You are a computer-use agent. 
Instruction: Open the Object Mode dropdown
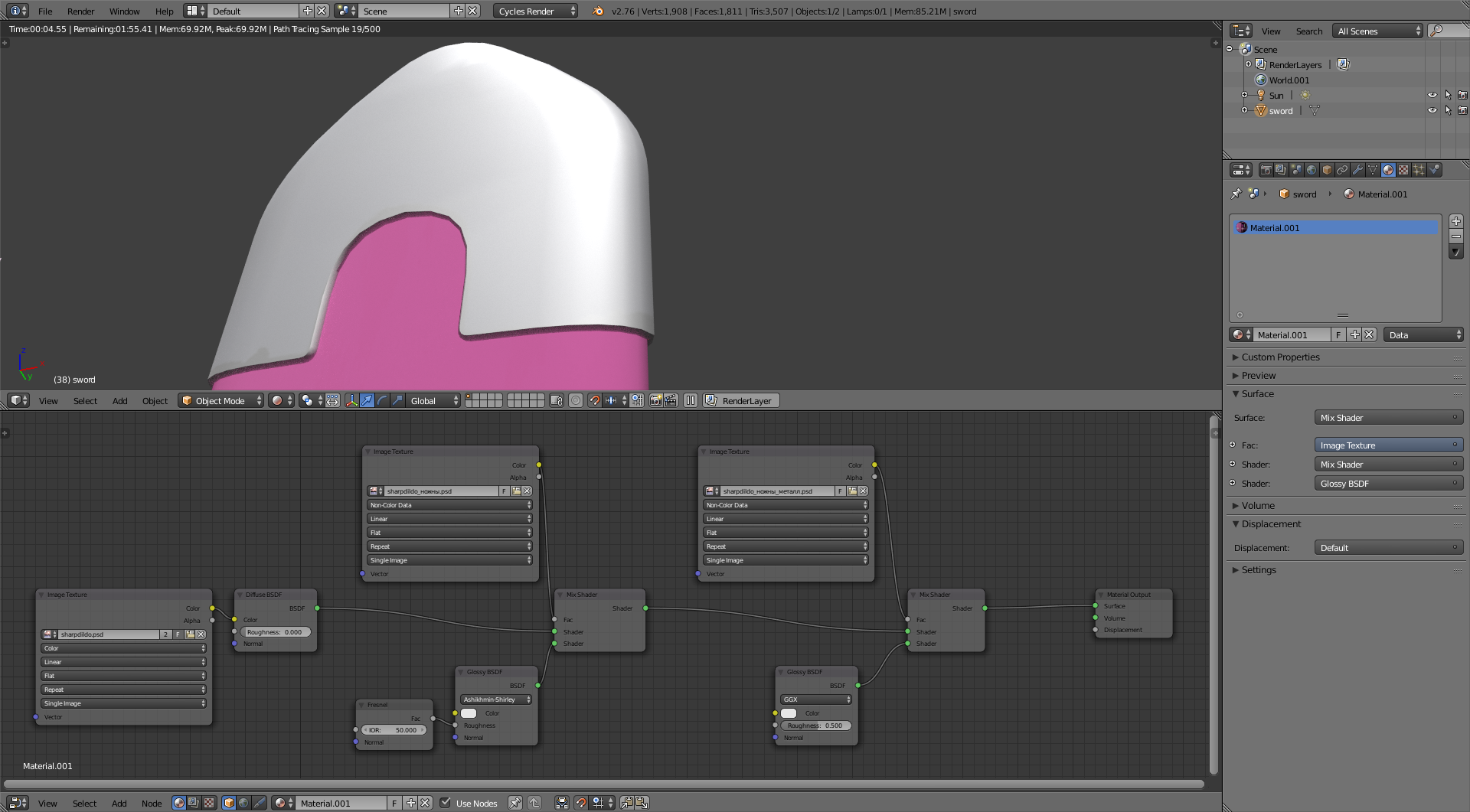(x=221, y=400)
